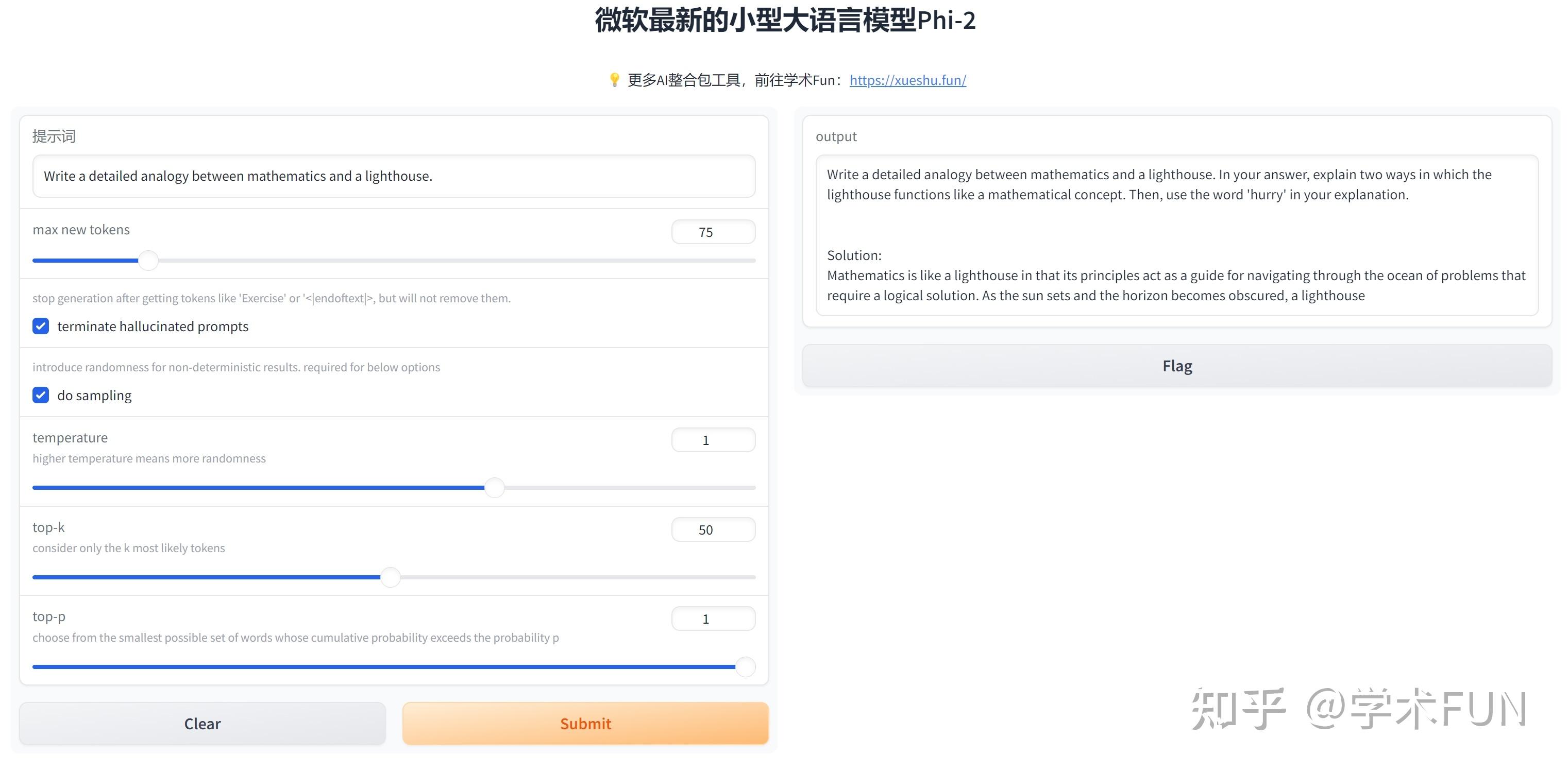Click the Flag button
This screenshot has height=772, width=1568.
point(1177,366)
